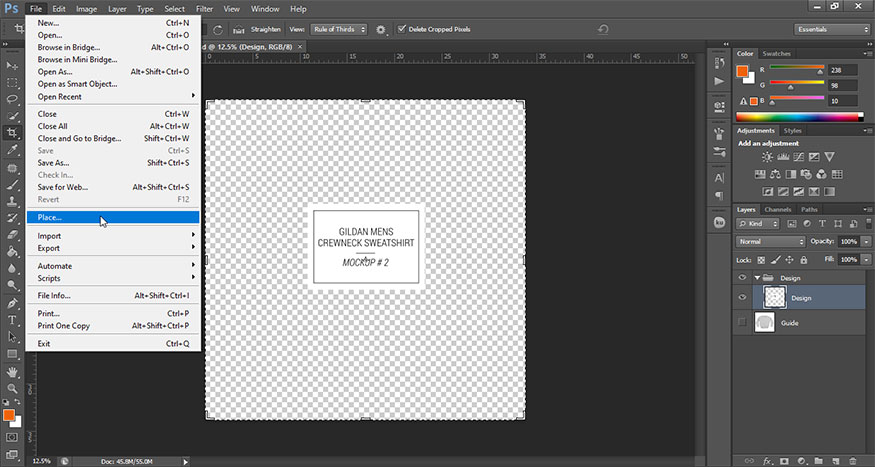Collapse the Design group
Screen dimensions: 875x467
click(x=757, y=277)
